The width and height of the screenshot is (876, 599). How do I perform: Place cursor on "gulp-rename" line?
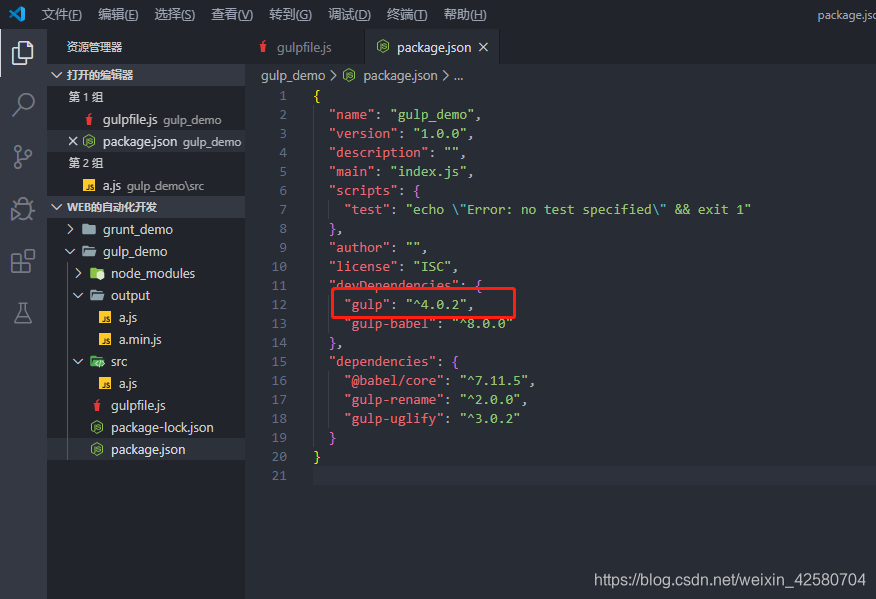(436, 400)
